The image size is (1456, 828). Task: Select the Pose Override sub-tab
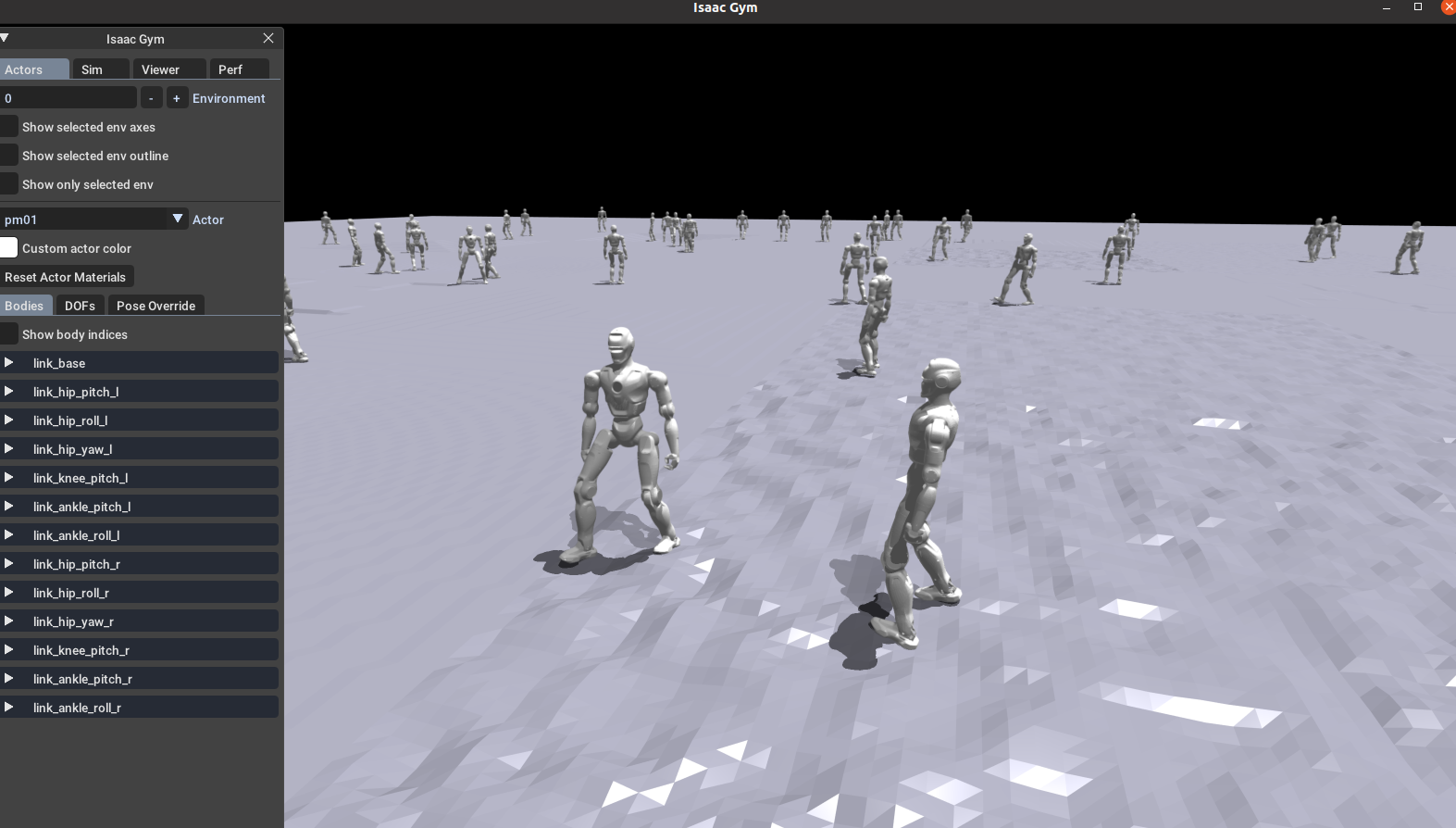point(156,306)
